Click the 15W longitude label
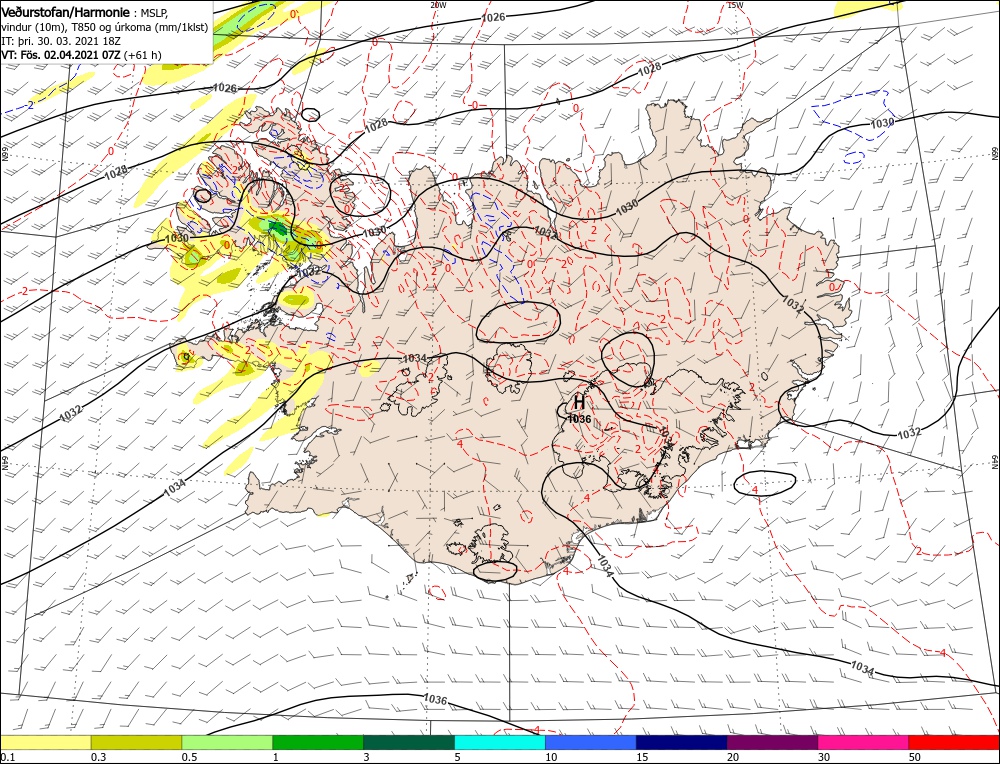This screenshot has height=764, width=1000. click(735, 4)
